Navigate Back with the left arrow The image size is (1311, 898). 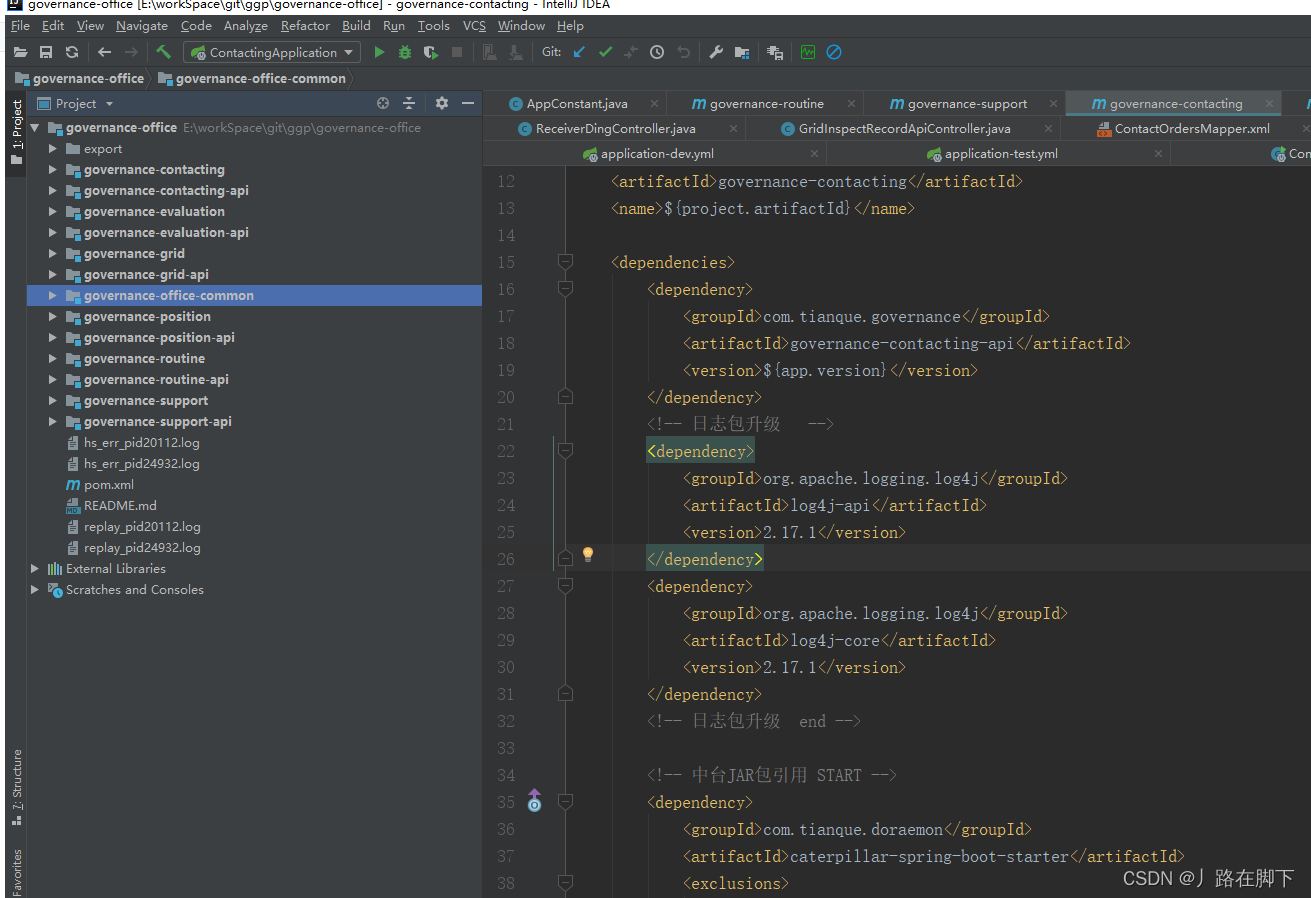pos(104,52)
